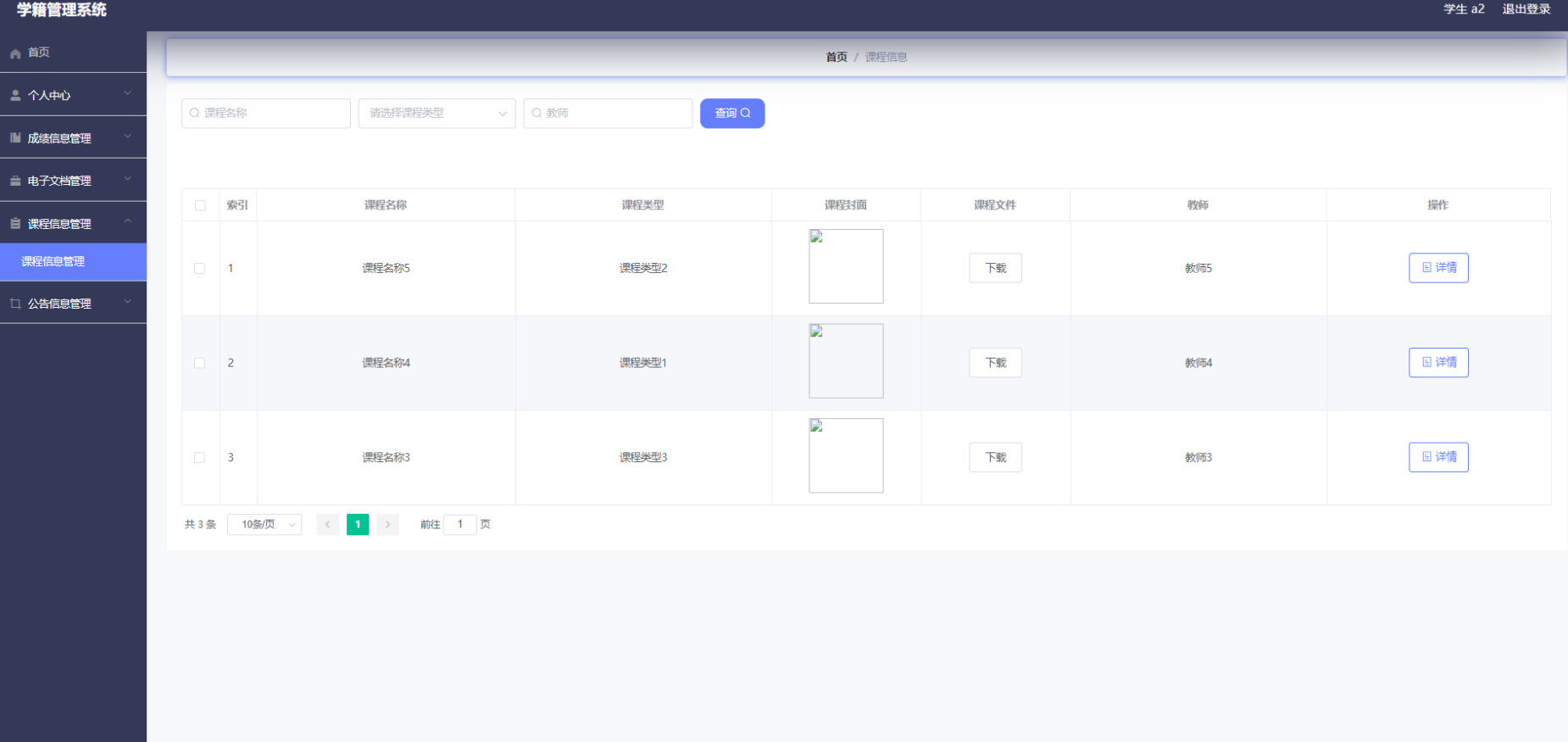This screenshot has height=742, width=1568.
Task: Click the document icon in 课程名称4 详情 button
Action: pyautogui.click(x=1426, y=362)
